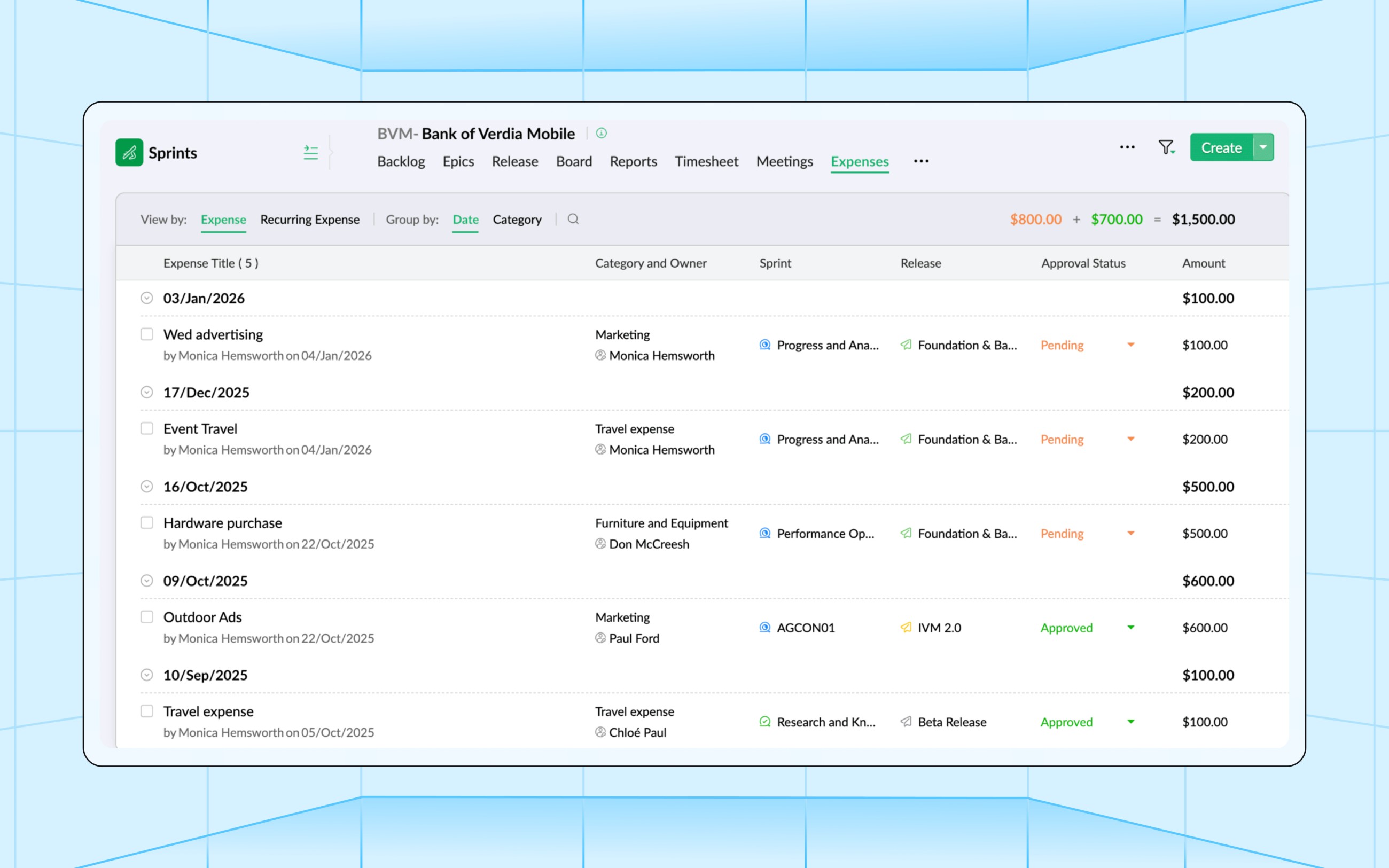Click the filter funnel icon near Create
1389x868 pixels.
tap(1165, 147)
